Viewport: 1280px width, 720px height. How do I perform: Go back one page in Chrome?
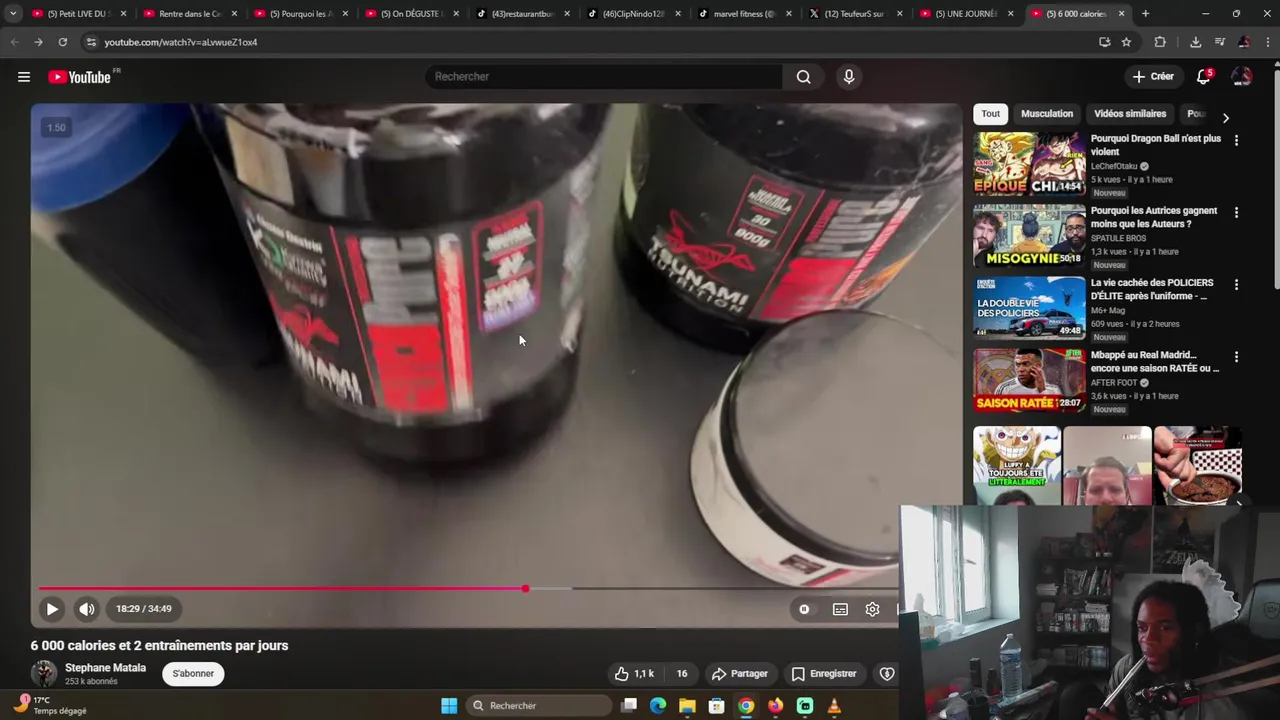(x=15, y=42)
